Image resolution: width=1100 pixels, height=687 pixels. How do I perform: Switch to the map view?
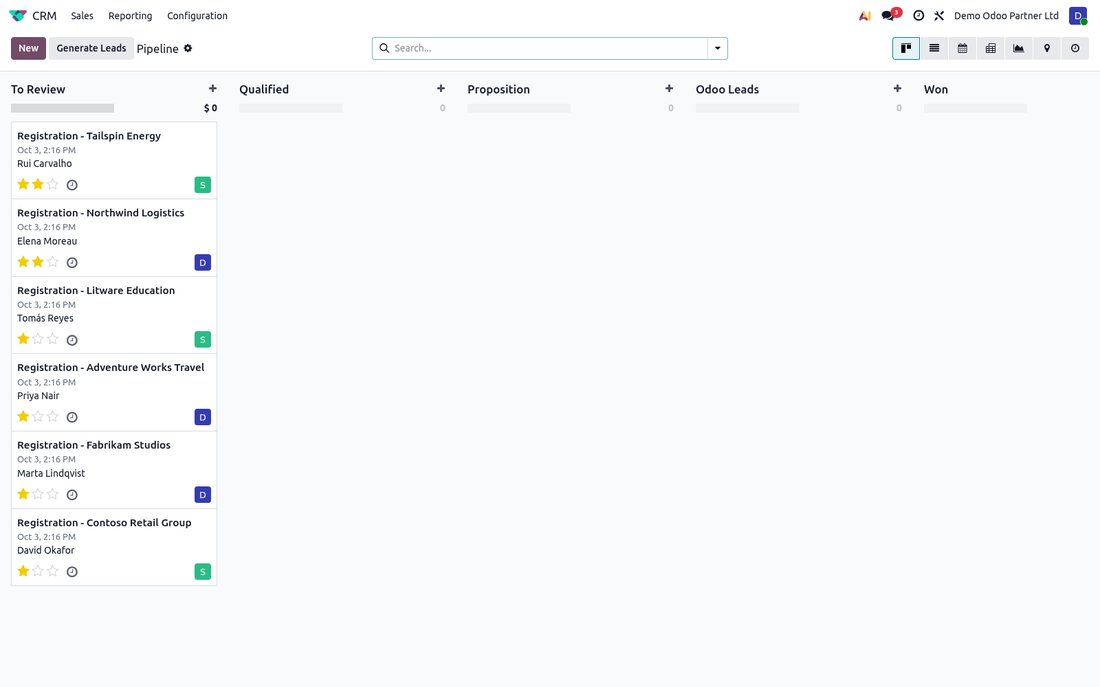[1047, 48]
